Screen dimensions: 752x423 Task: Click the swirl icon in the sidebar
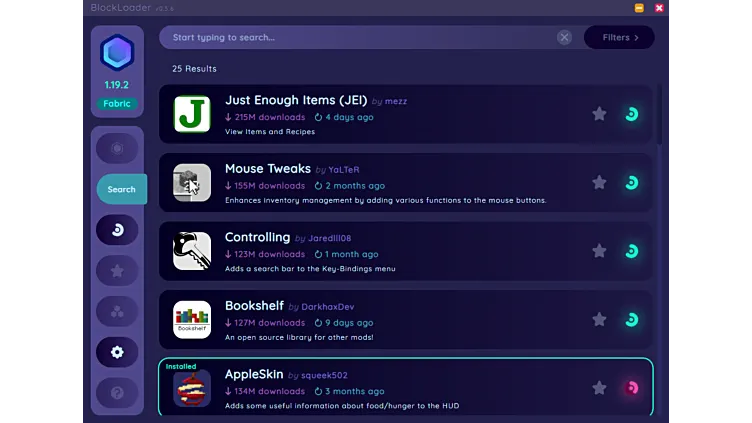pyautogui.click(x=117, y=230)
